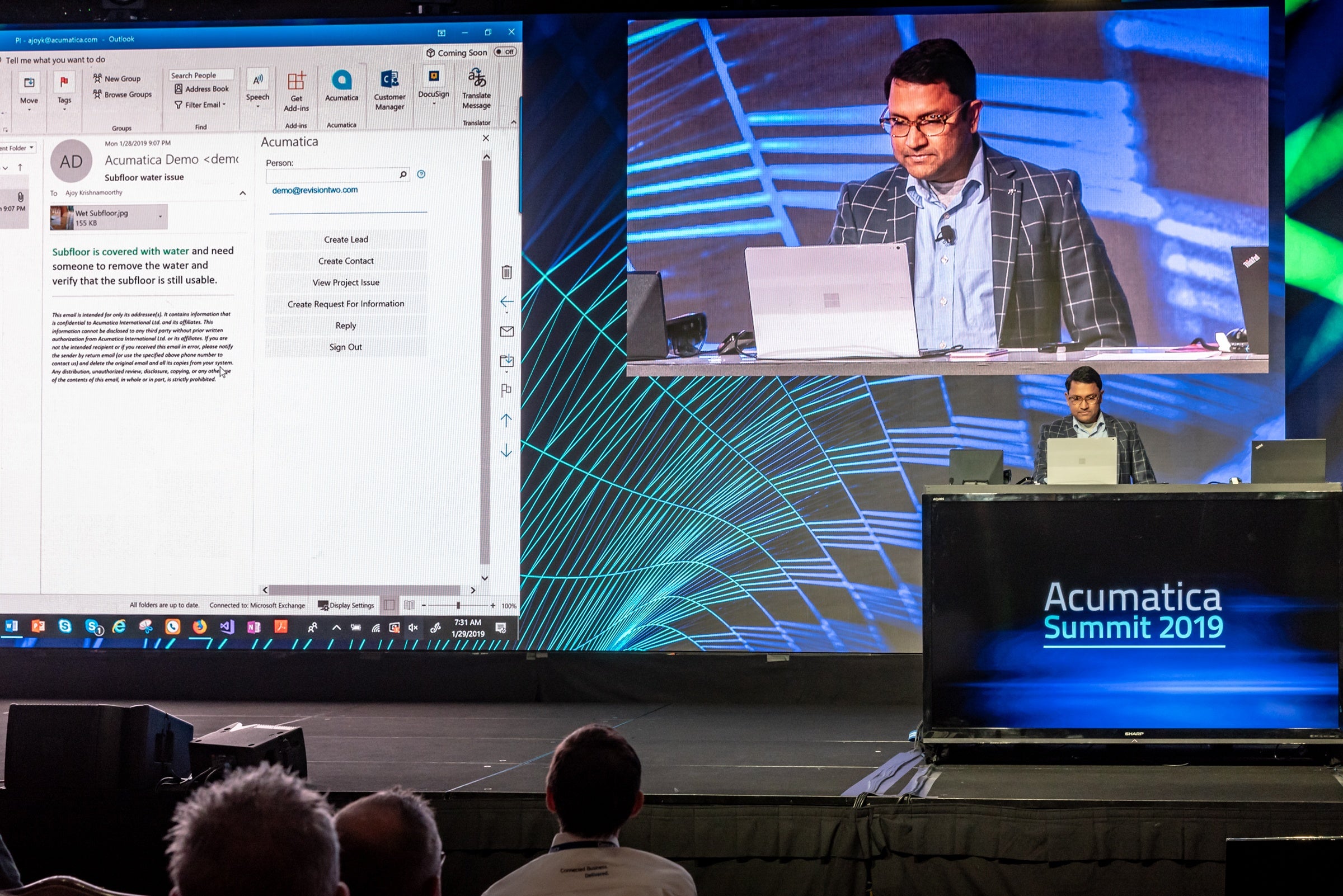Click zoom out minus button
The height and width of the screenshot is (896, 1343).
coord(424,605)
